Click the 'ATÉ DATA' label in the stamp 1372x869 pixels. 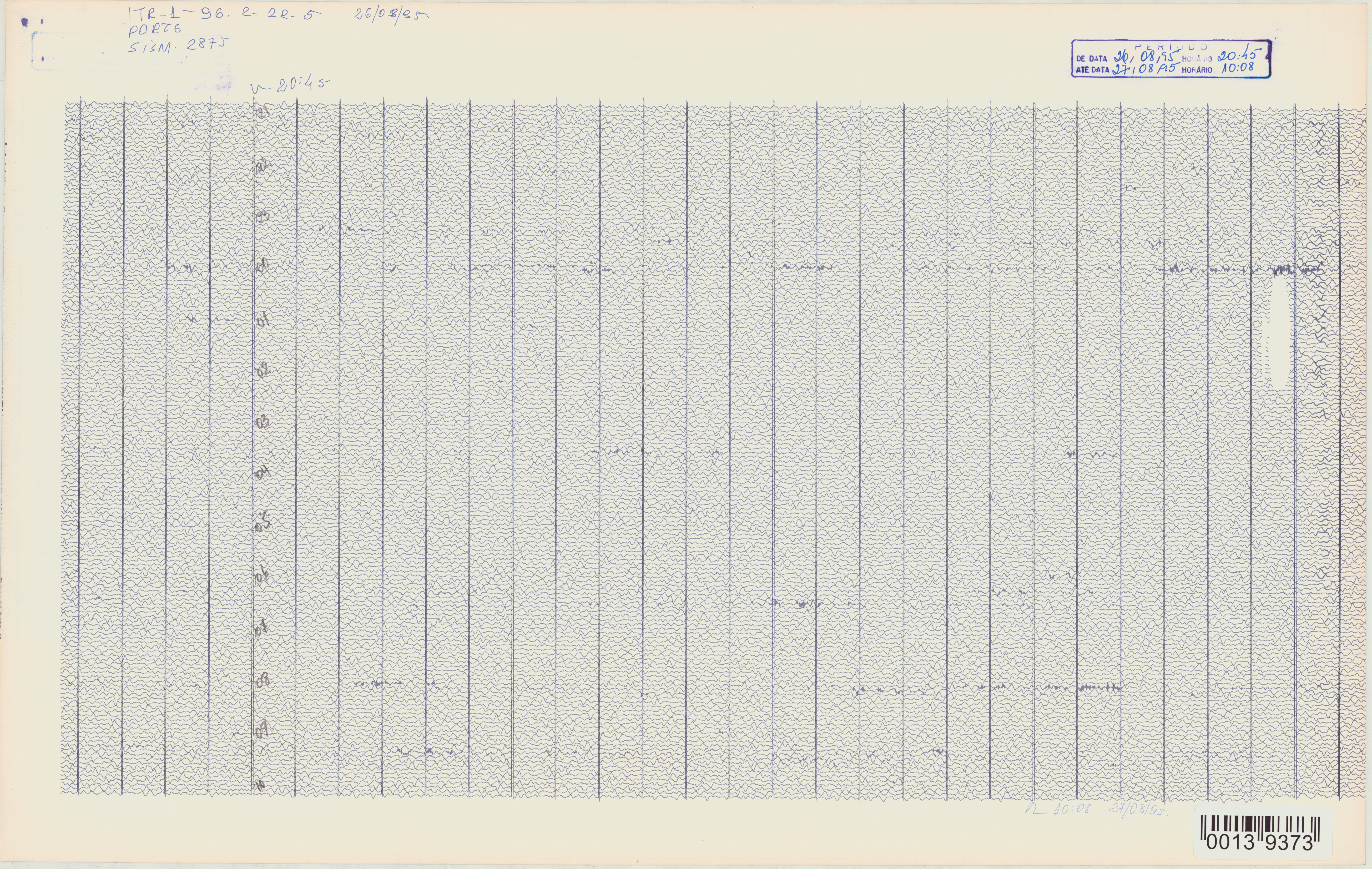pos(1092,70)
